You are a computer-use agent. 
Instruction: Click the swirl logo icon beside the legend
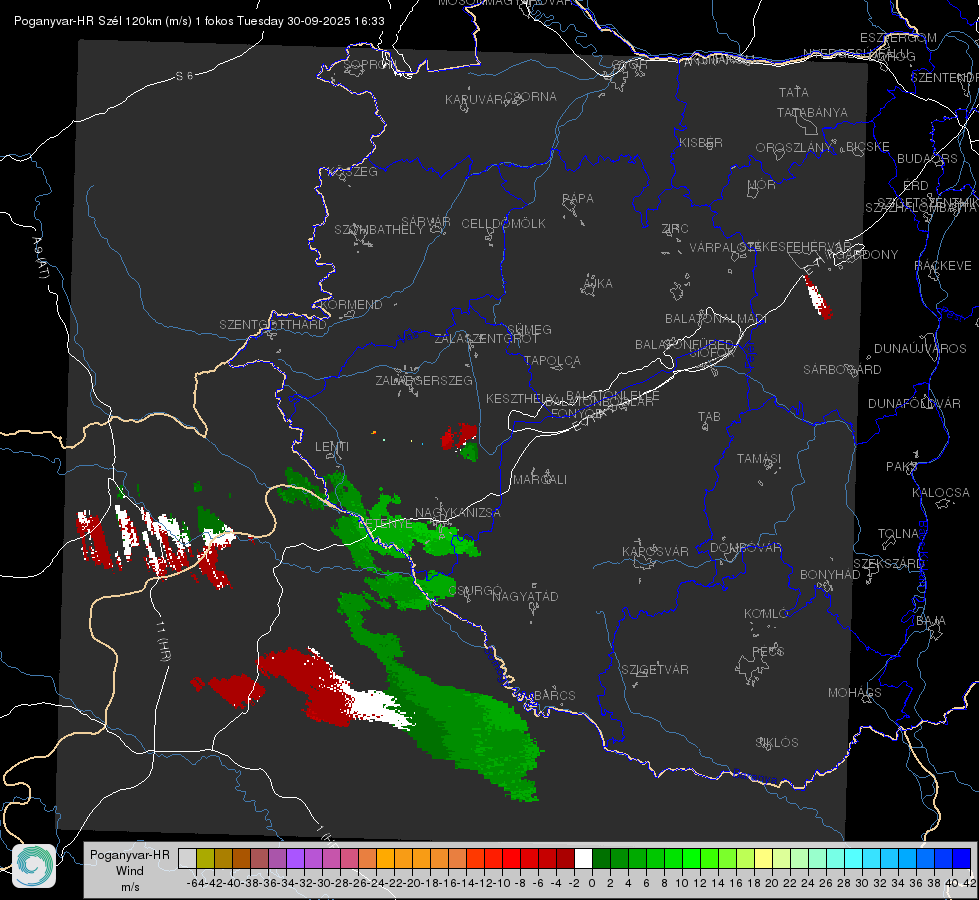click(34, 866)
